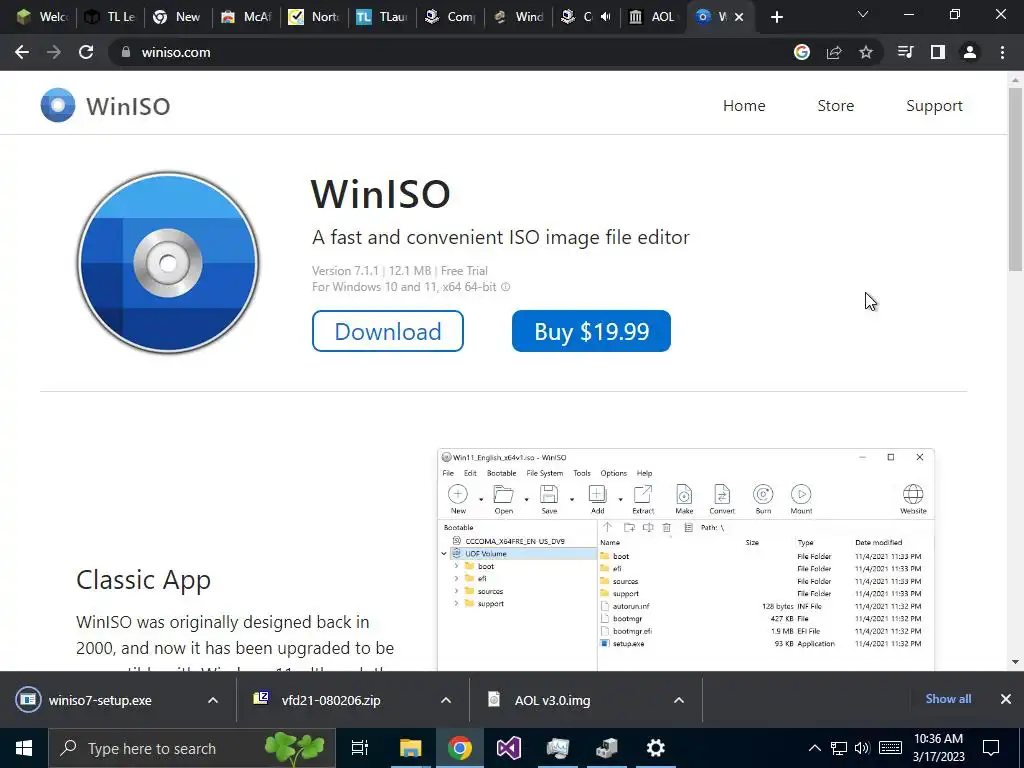
Task: Launch Visual Studio from the taskbar
Action: [x=509, y=748]
